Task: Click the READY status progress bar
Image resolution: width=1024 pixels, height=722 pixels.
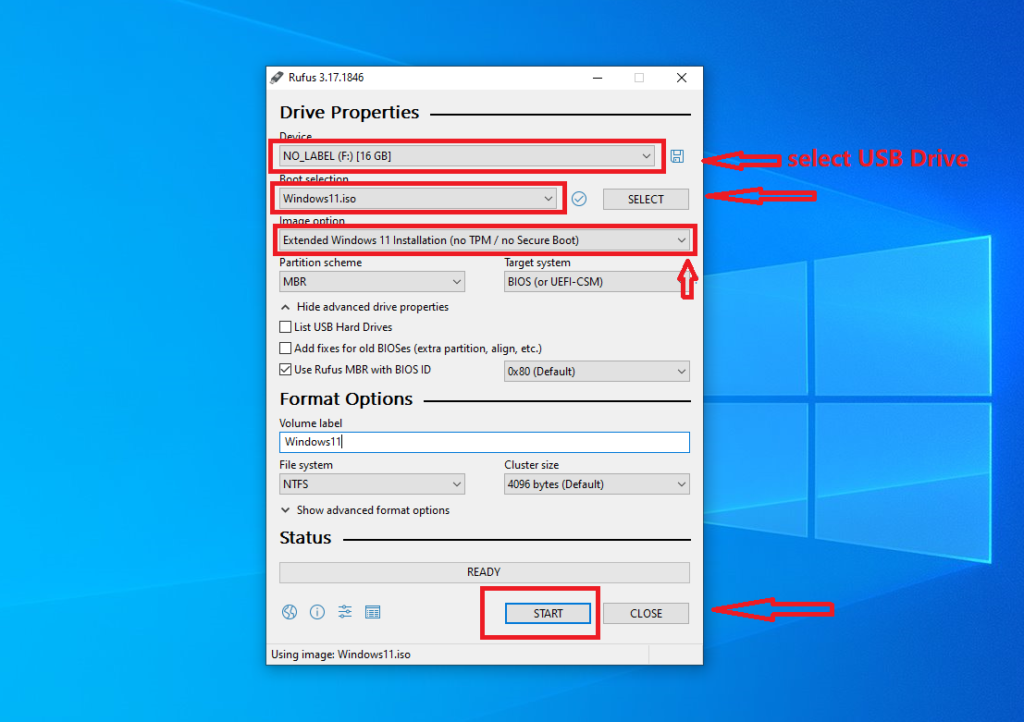Action: point(484,572)
